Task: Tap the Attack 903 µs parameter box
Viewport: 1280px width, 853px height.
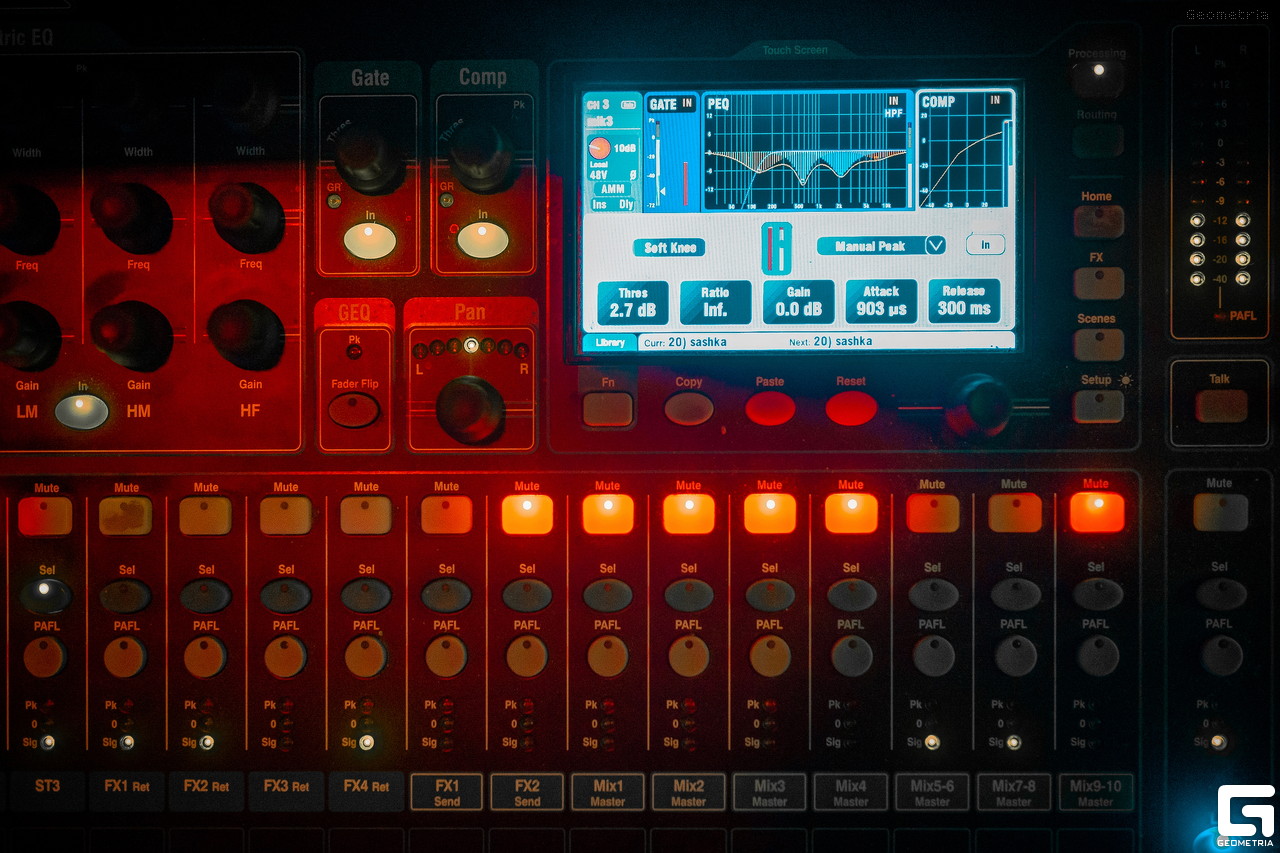Action: (x=881, y=302)
